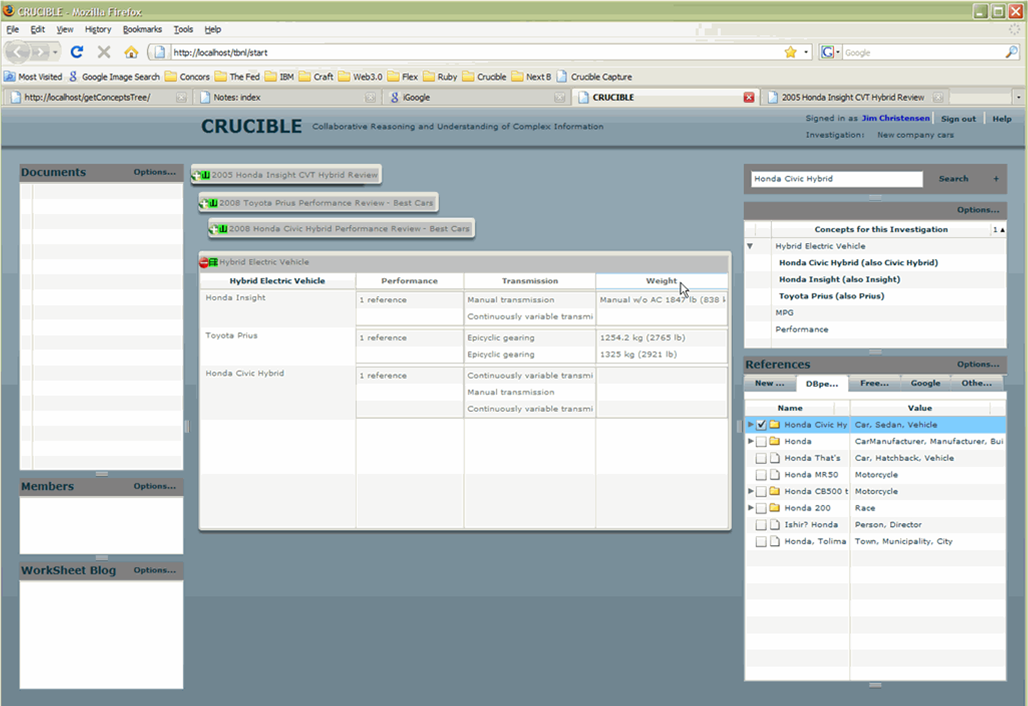
Task: Check the Honda That's reference checkbox
Action: tap(761, 458)
